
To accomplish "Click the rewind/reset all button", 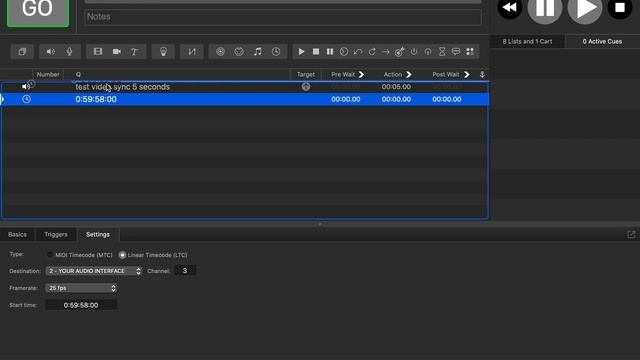I will [x=509, y=7].
